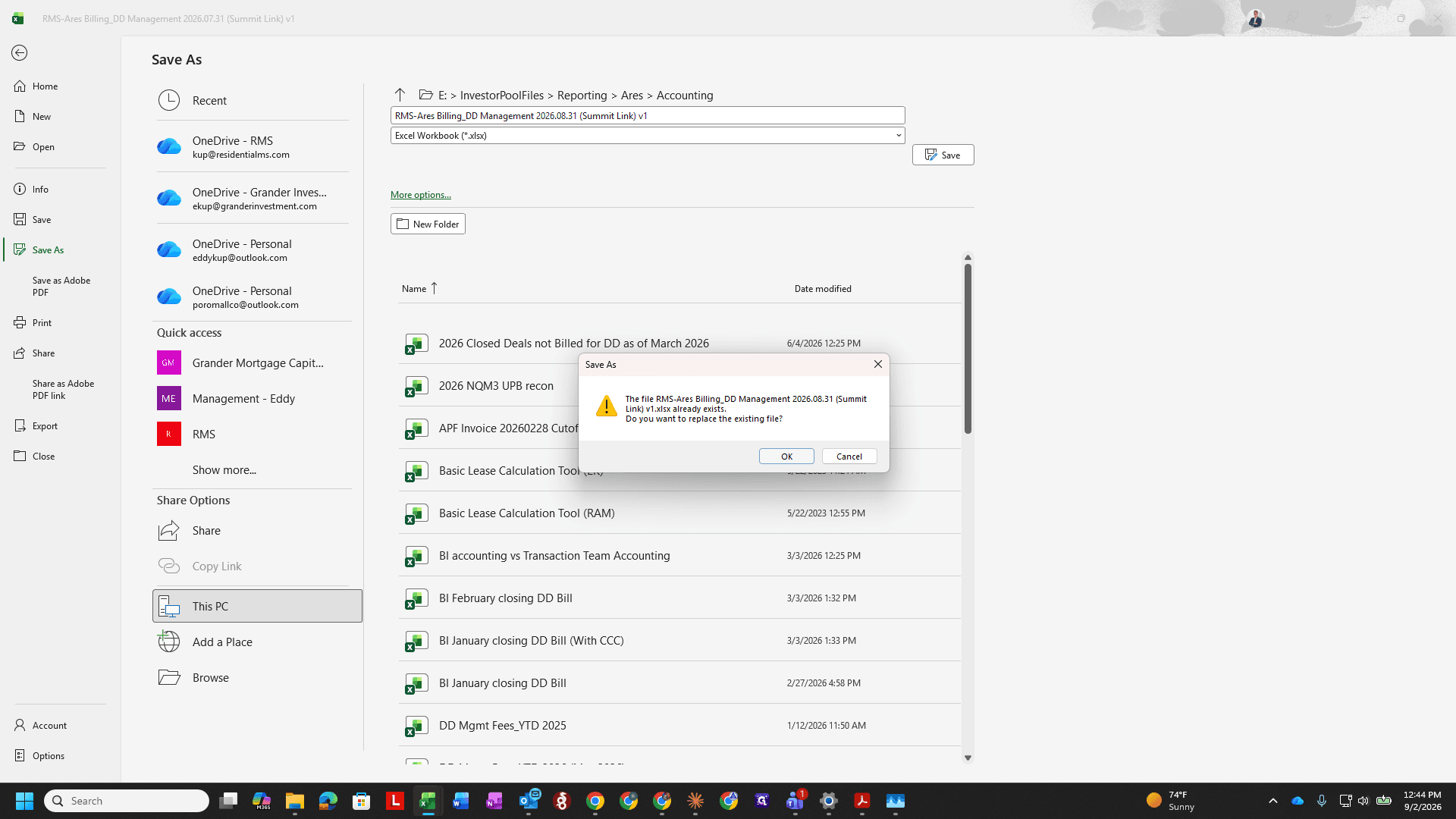Click the Excel icon for 2026 NQM3 UPB recon
Image resolution: width=1456 pixels, height=819 pixels.
416,386
